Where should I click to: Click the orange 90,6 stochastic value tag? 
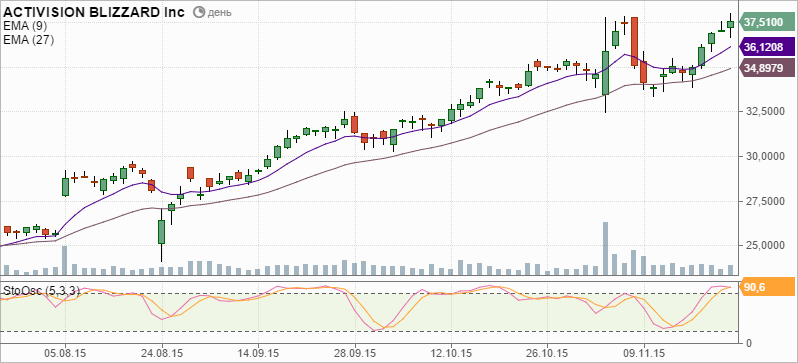[768, 288]
